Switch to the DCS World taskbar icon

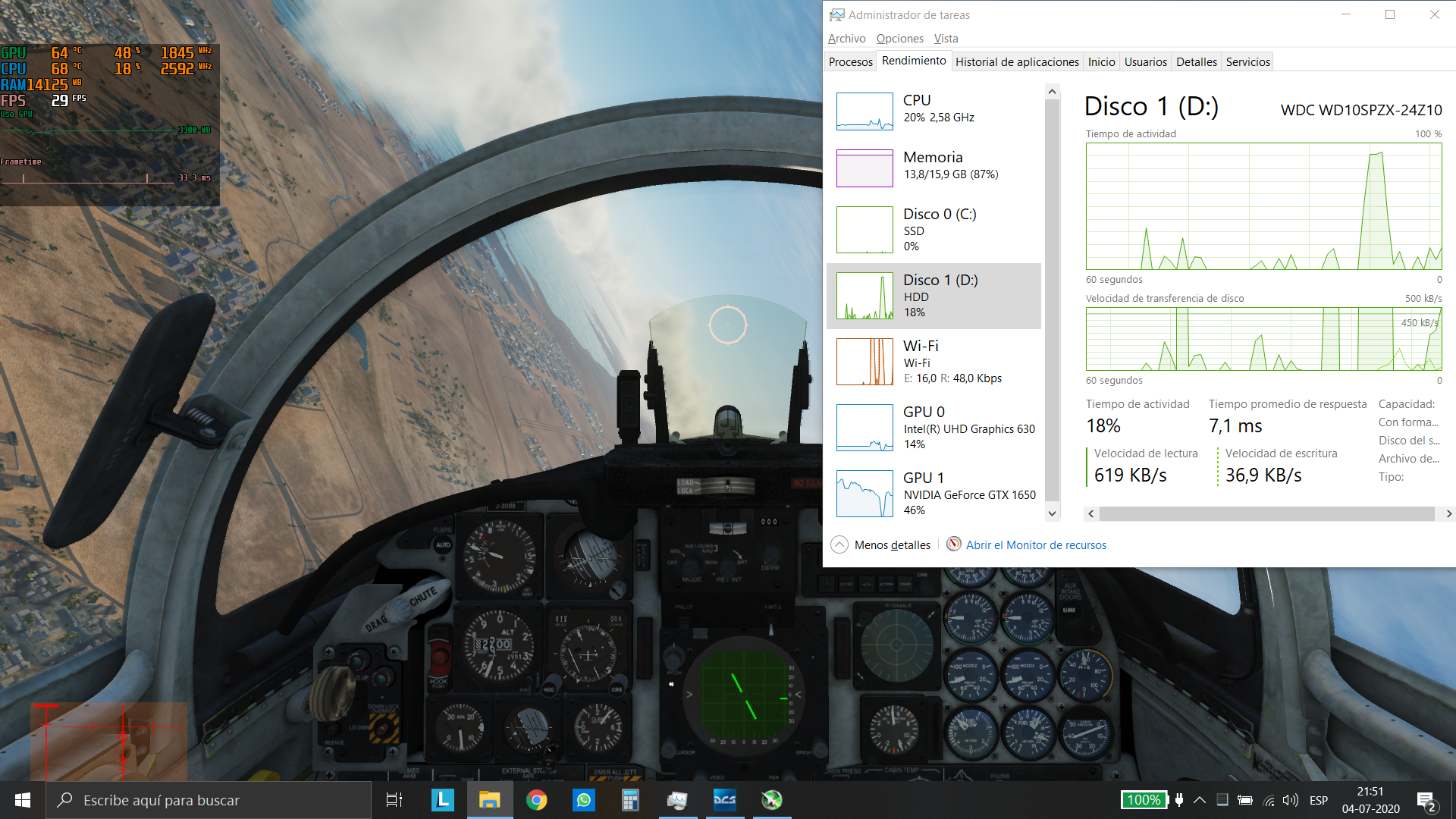pyautogui.click(x=725, y=800)
